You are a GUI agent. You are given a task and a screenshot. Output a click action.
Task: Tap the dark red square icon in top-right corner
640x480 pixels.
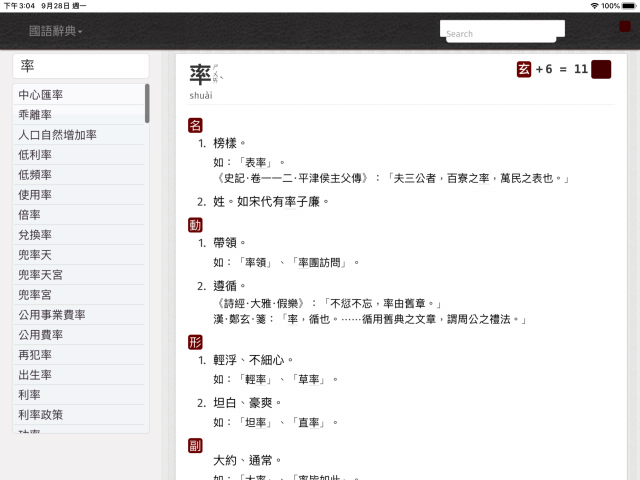pos(624,27)
